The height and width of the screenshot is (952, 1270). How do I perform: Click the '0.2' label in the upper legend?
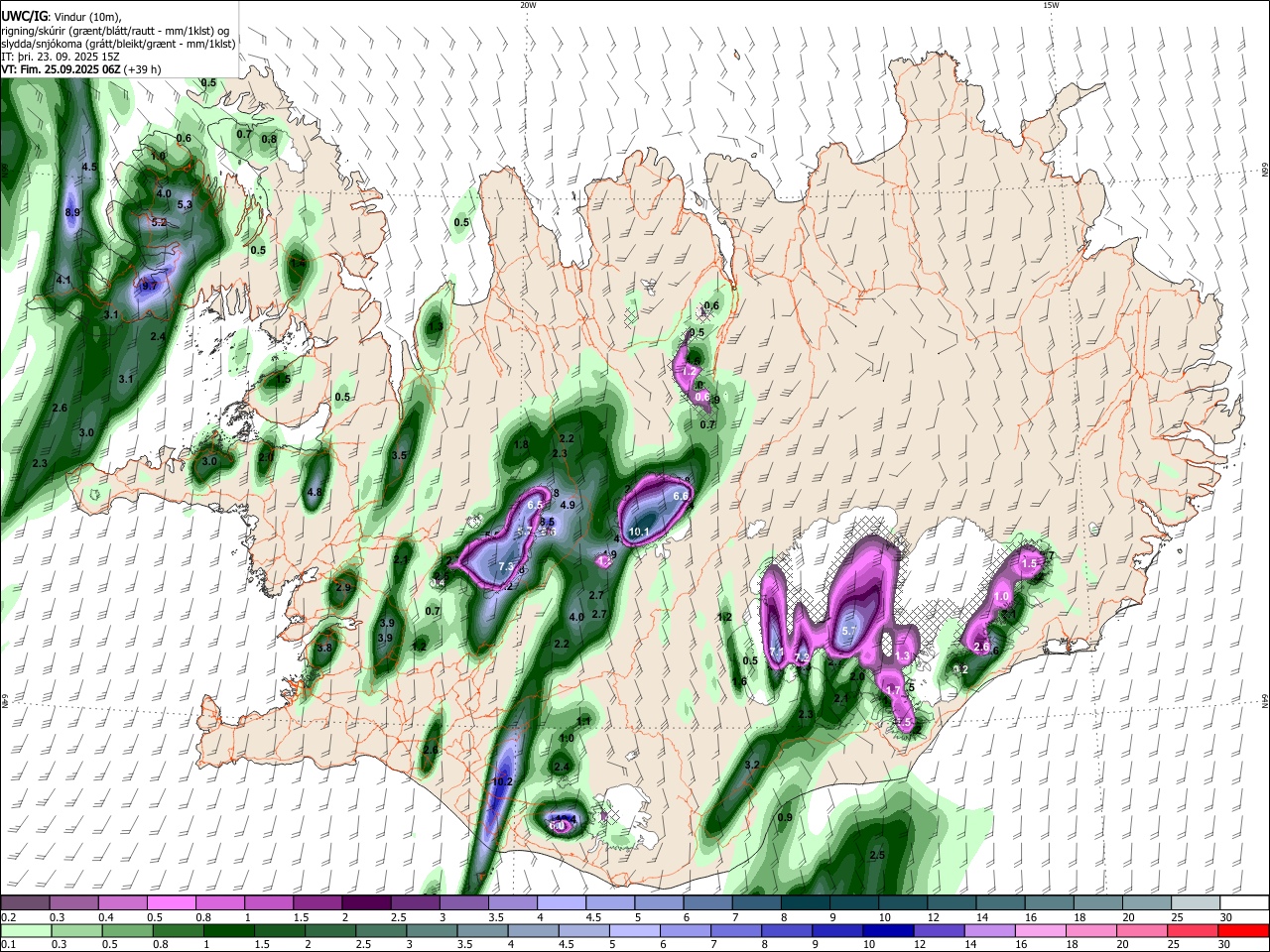point(8,917)
